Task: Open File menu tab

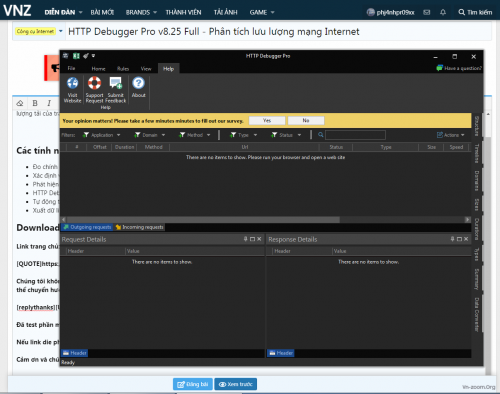Action: [71, 68]
